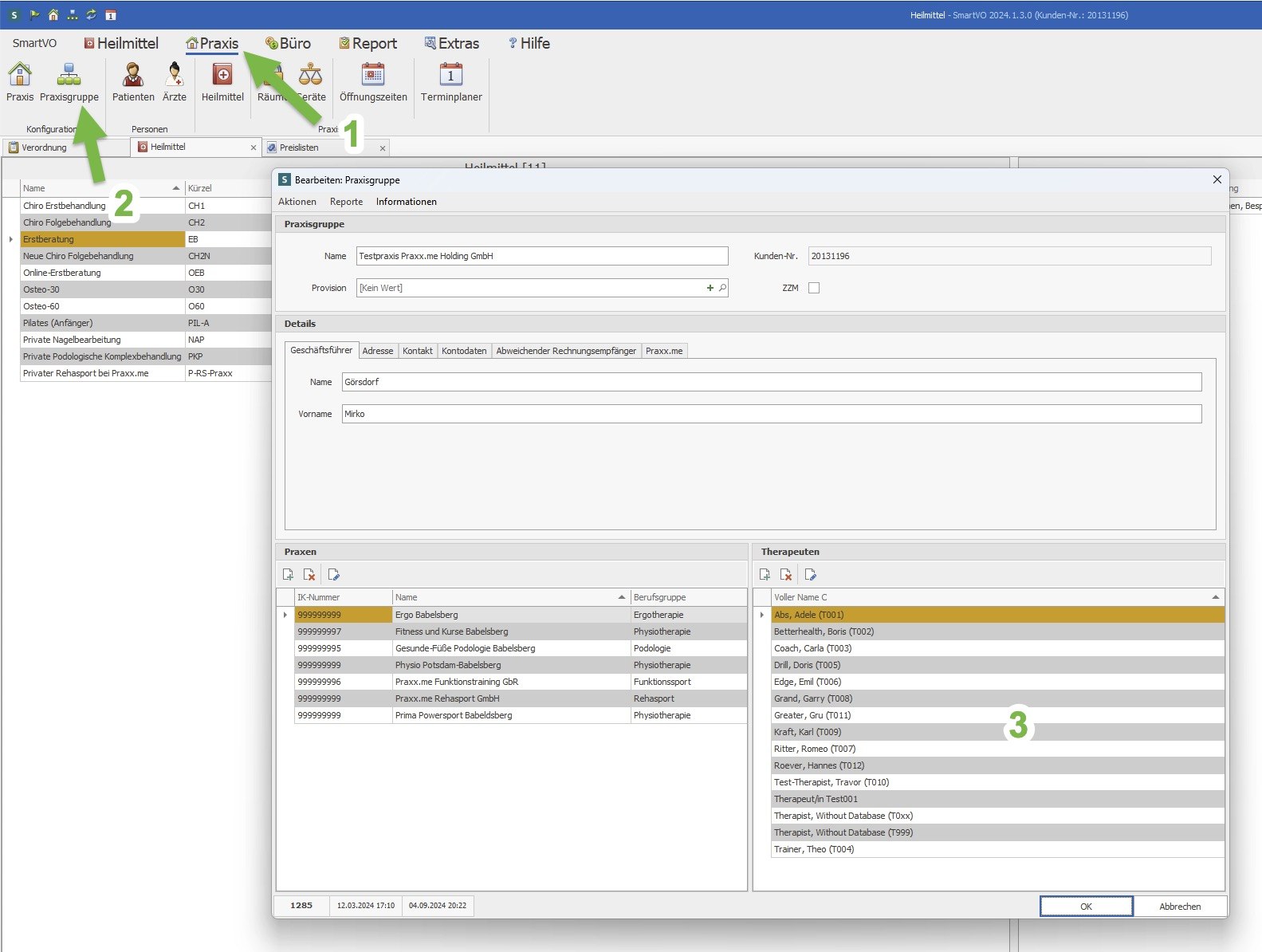The height and width of the screenshot is (952, 1262).
Task: Click delete icon in Therapeuten toolbar
Action: coord(786,575)
